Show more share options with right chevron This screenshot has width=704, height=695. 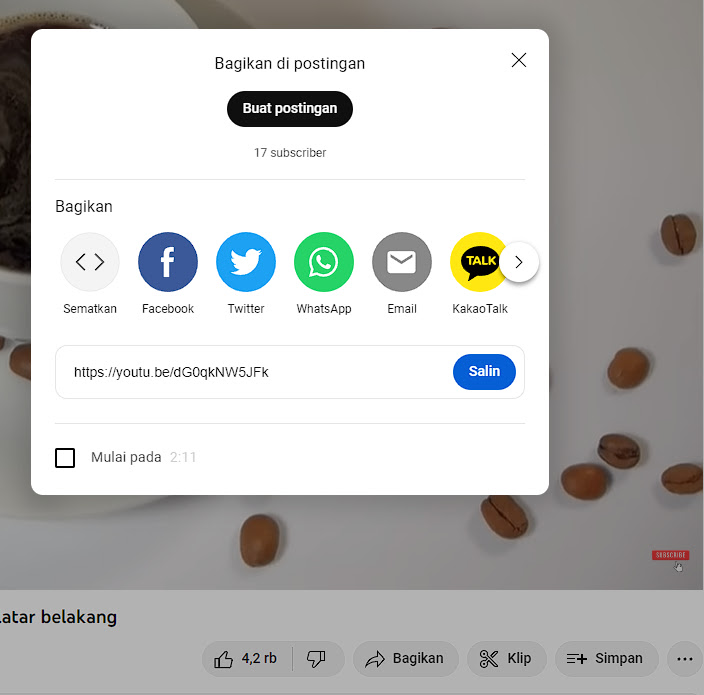[x=519, y=262]
